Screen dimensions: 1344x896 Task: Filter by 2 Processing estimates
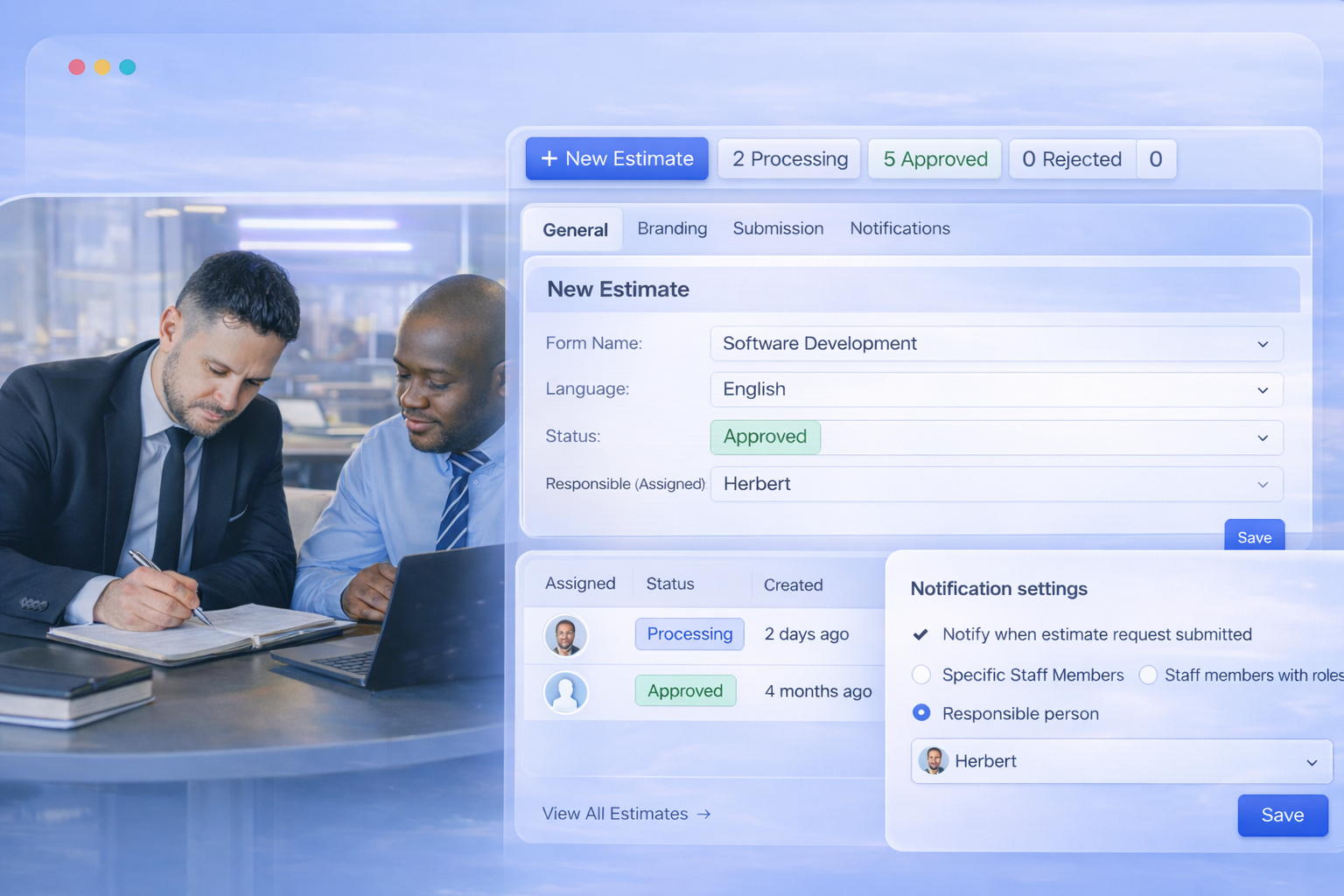tap(789, 159)
